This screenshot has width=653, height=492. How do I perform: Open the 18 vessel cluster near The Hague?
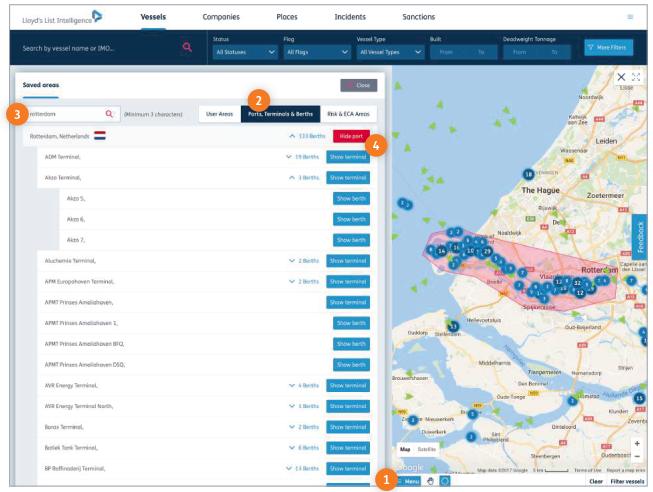pyautogui.click(x=528, y=174)
